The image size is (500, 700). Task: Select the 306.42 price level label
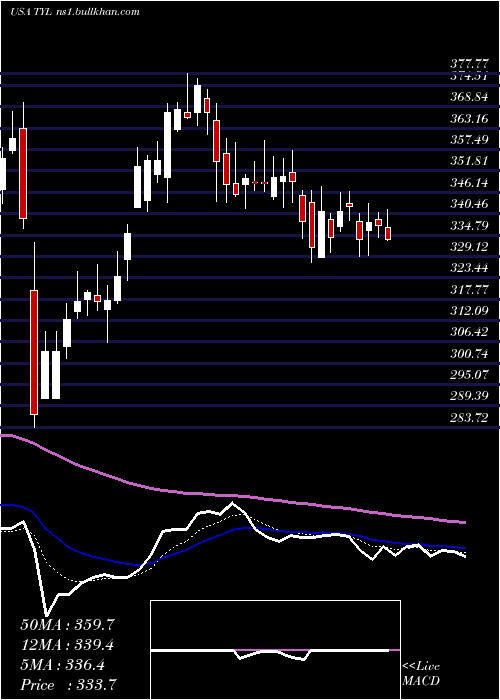[468, 332]
